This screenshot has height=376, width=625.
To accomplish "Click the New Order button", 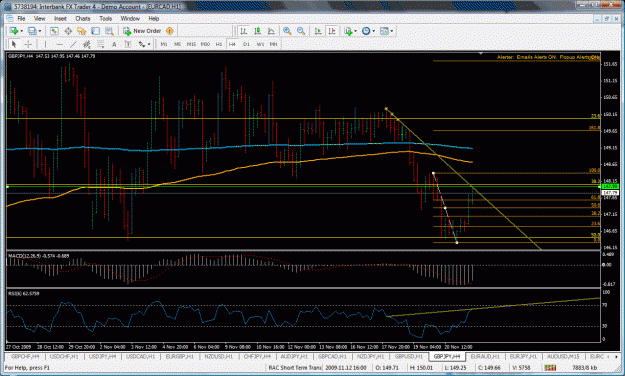I will 142,31.
